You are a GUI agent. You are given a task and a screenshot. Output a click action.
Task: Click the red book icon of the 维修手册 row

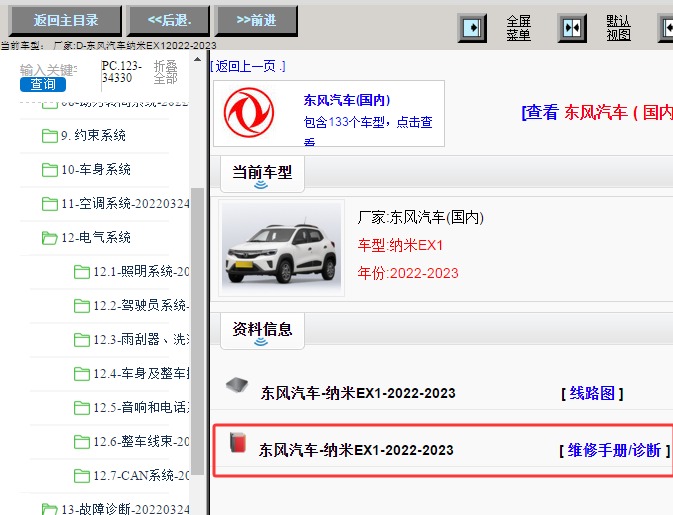point(238,442)
